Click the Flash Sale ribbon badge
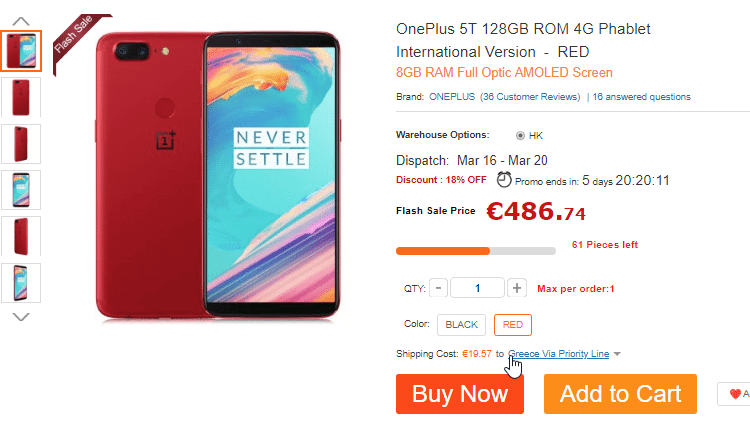 (x=70, y=37)
